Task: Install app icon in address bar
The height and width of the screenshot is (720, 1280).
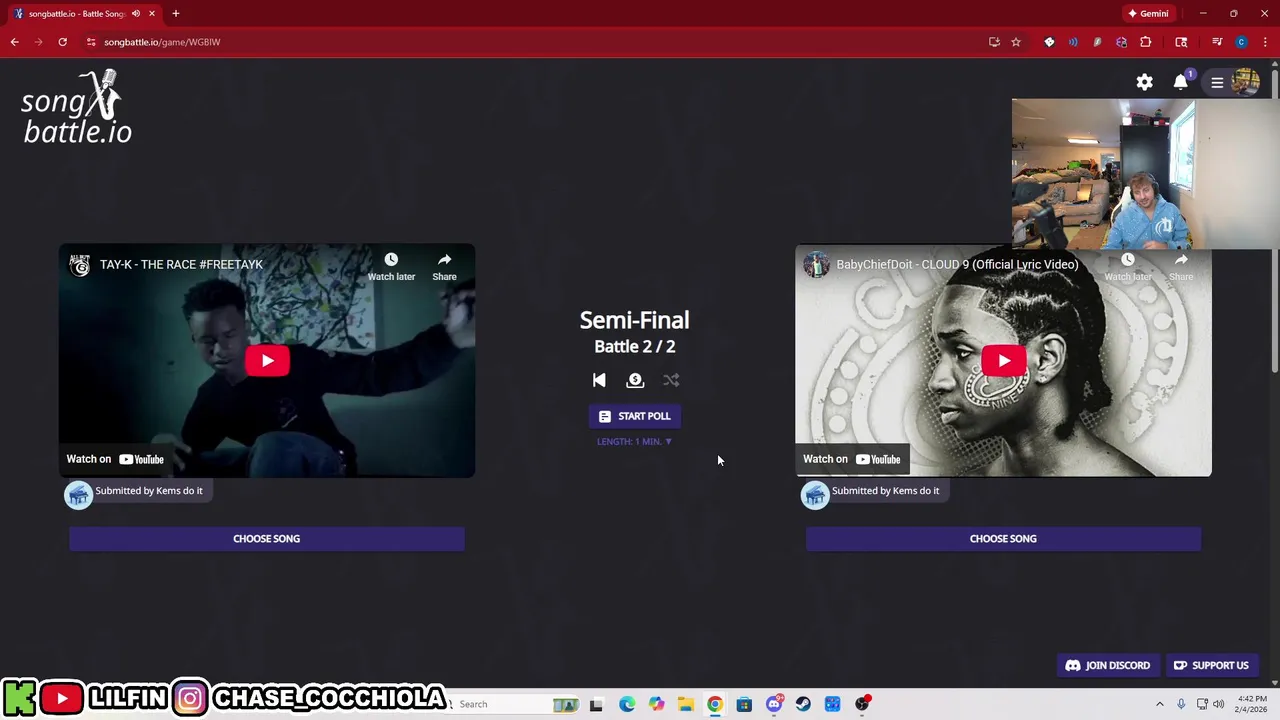Action: pos(994,42)
